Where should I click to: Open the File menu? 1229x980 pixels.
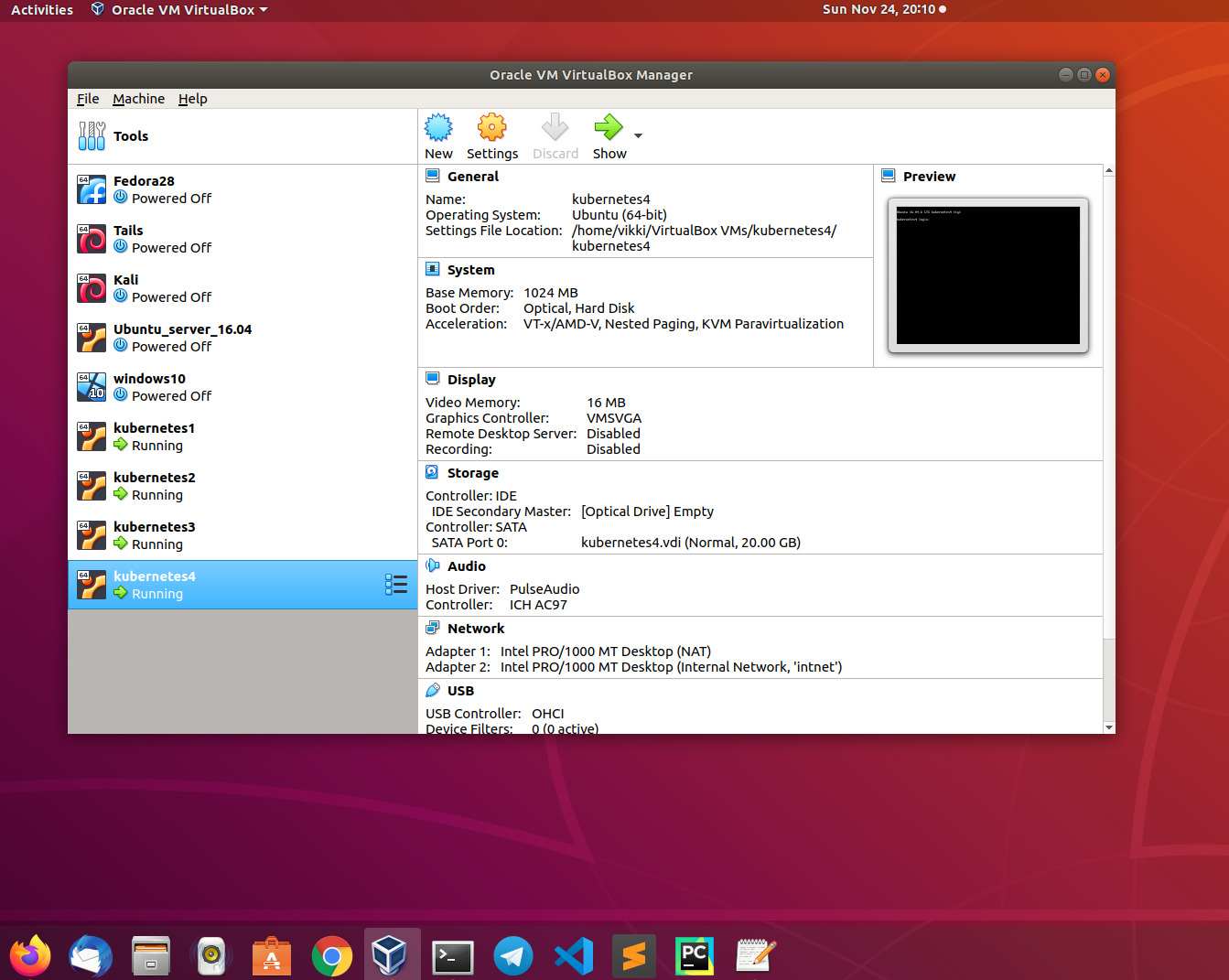tap(88, 99)
